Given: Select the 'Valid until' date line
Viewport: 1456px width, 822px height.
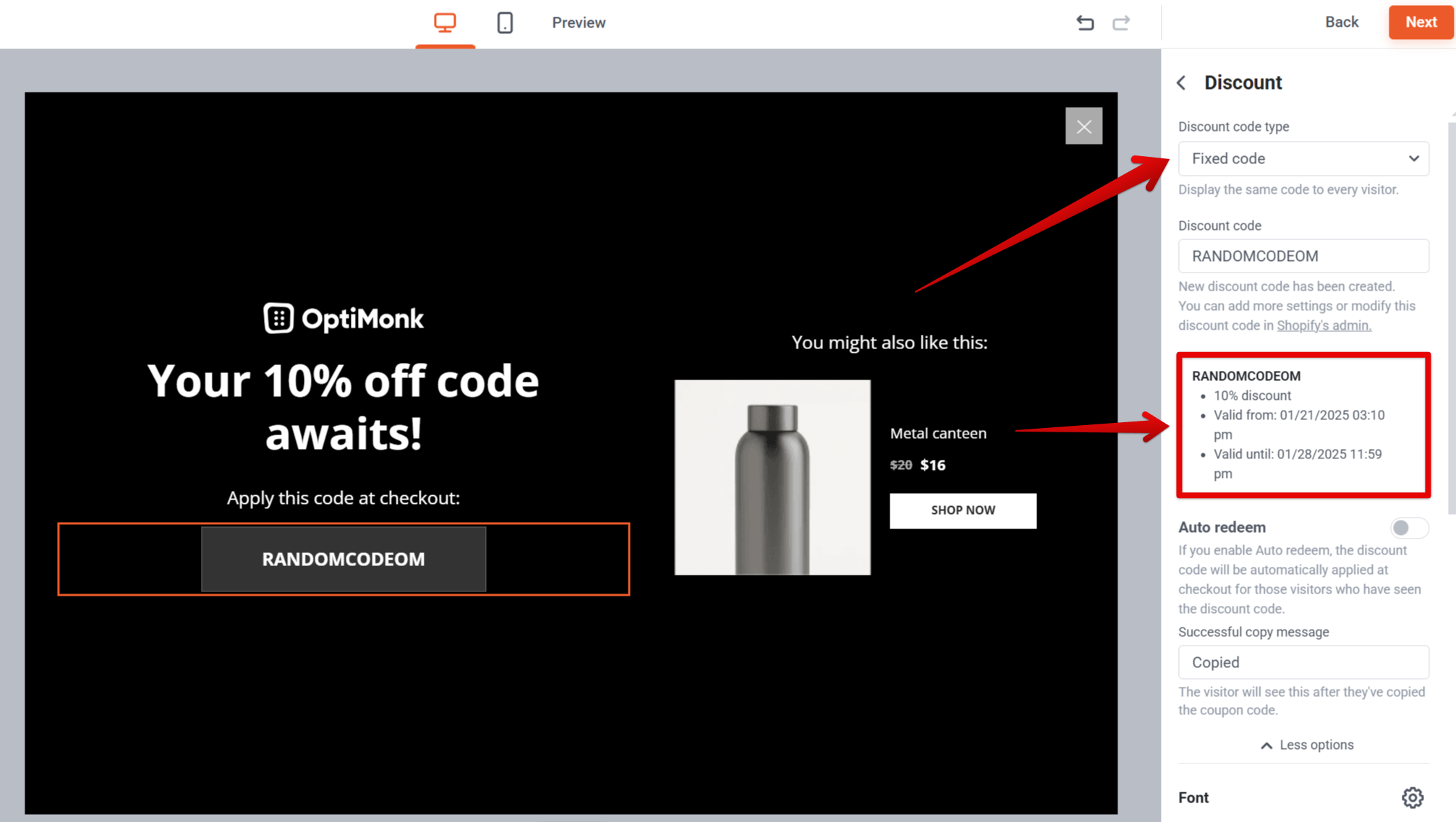Looking at the screenshot, I should (x=1298, y=463).
